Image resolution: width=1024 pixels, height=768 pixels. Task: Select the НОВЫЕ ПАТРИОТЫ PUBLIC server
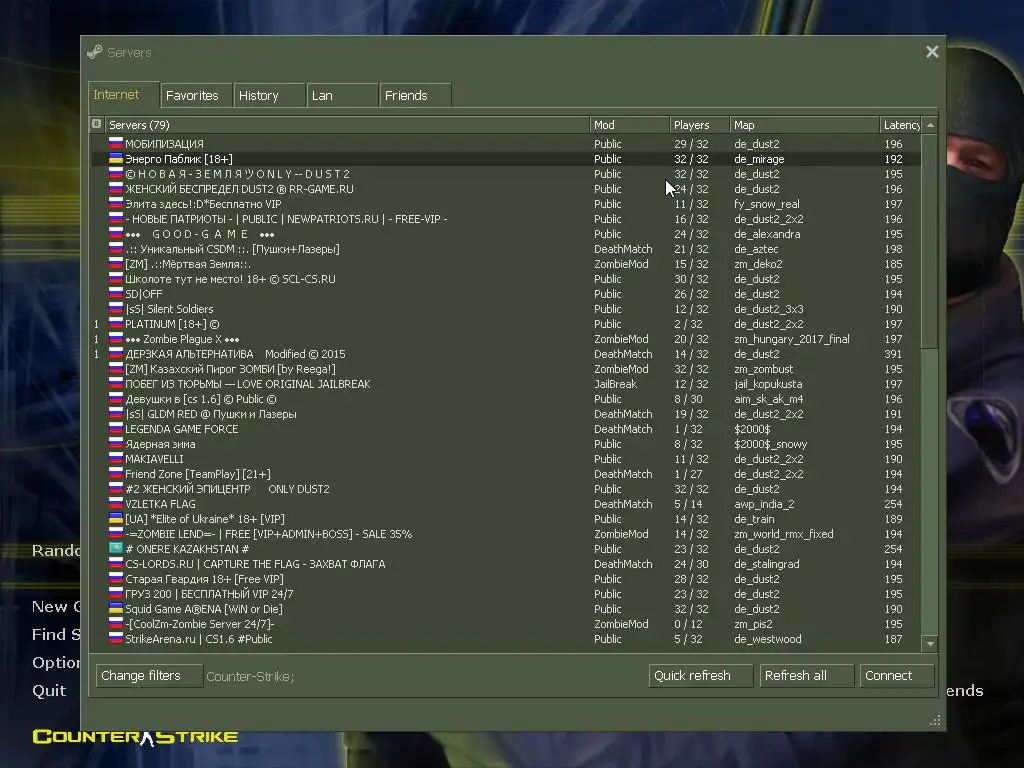tap(505, 219)
